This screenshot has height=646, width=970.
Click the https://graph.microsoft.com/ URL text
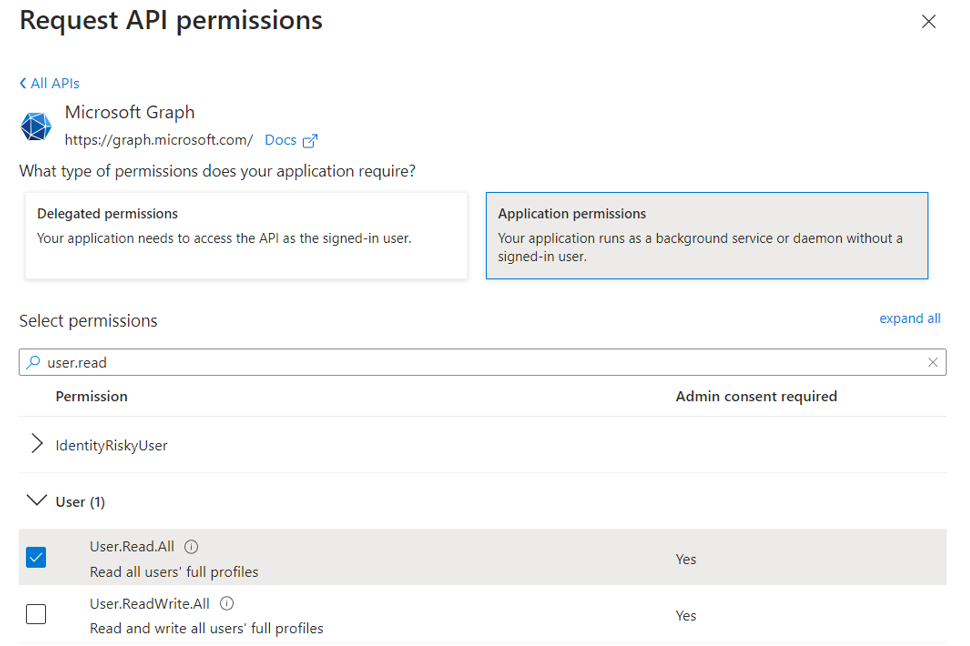tap(159, 140)
